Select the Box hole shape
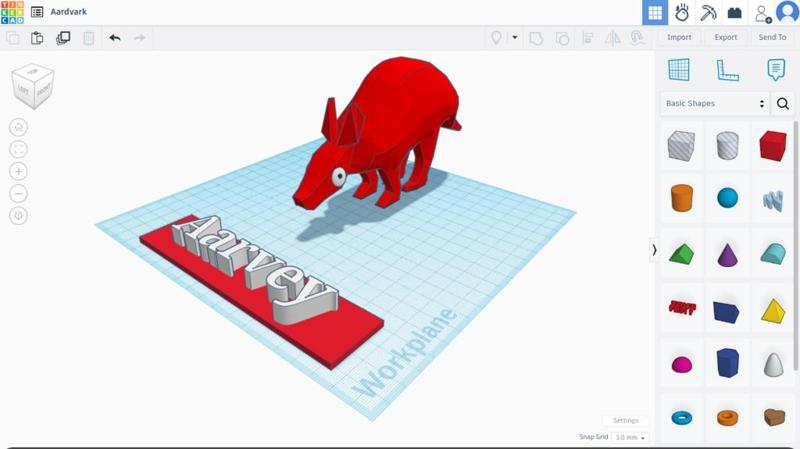The width and height of the screenshot is (800, 449). tap(681, 145)
